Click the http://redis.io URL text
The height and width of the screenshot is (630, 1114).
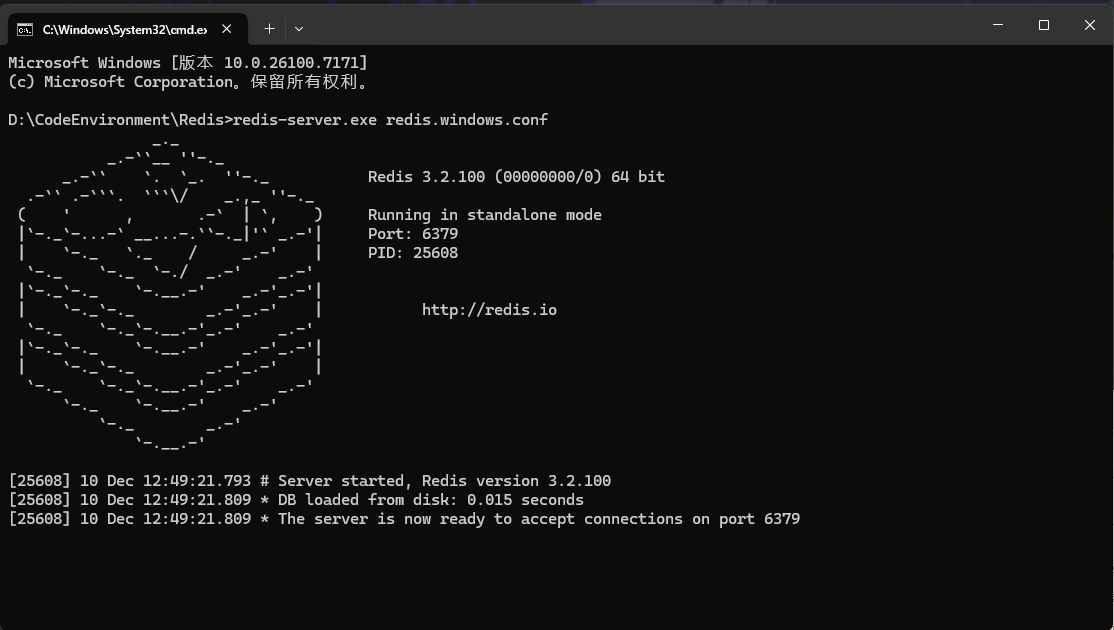click(x=490, y=310)
